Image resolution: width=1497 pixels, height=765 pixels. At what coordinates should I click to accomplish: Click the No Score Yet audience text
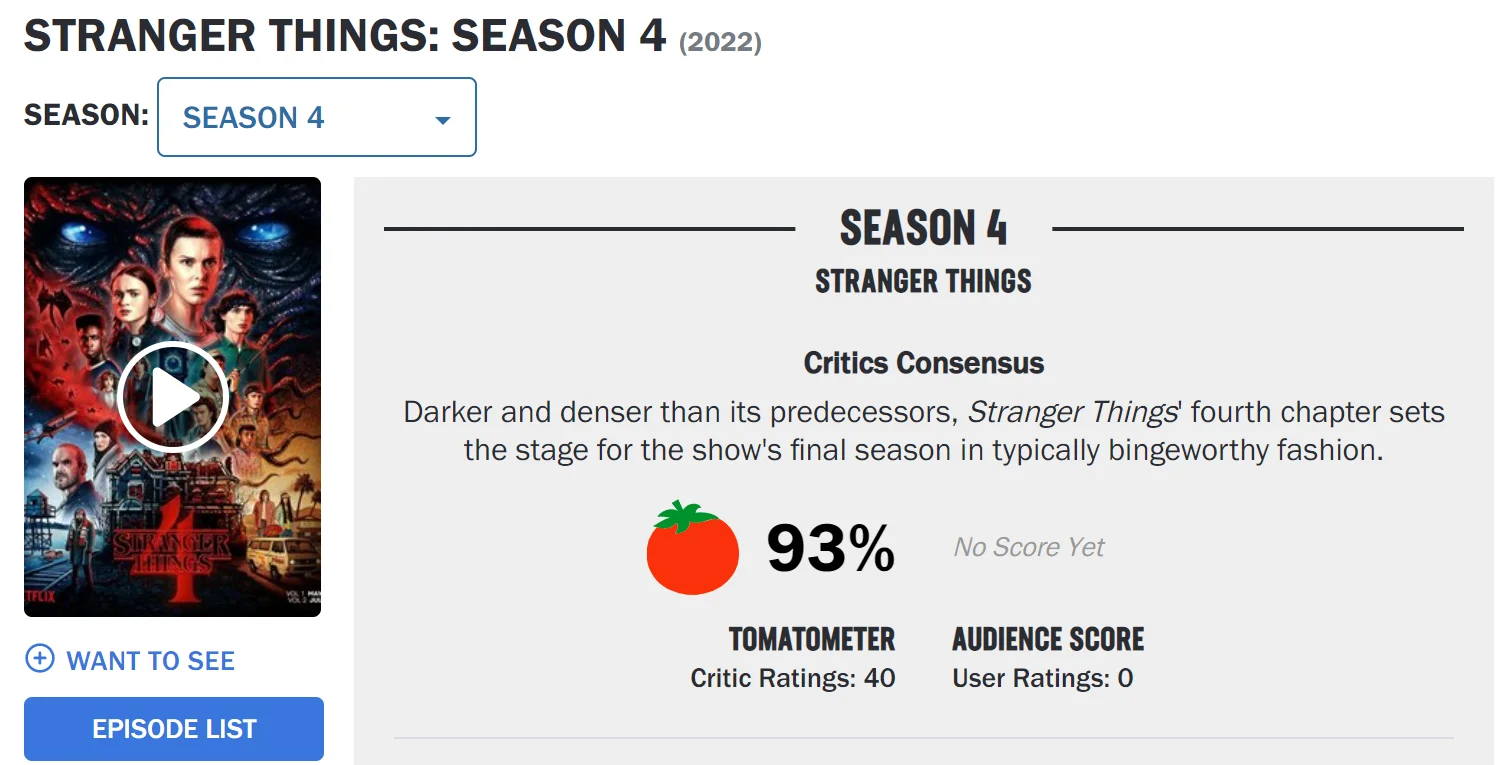1029,547
